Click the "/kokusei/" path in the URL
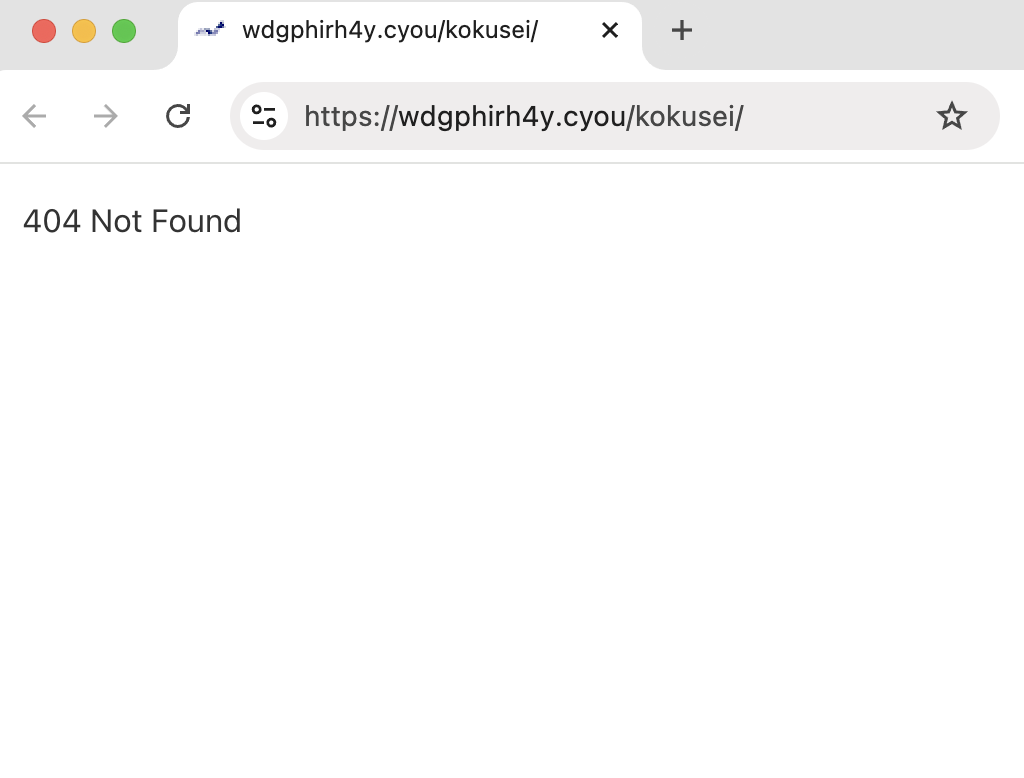 pos(688,117)
